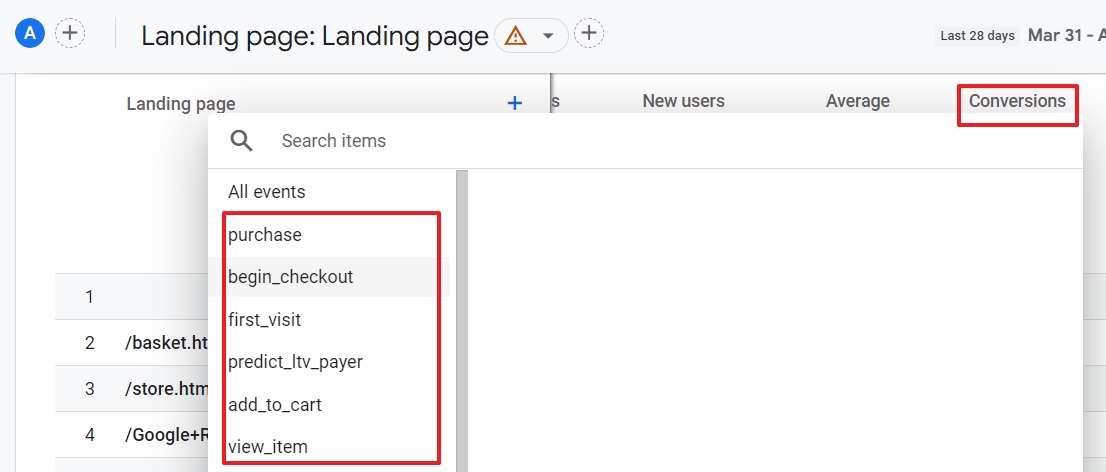The image size is (1106, 472).
Task: Click the search magnifier icon
Action: click(241, 140)
